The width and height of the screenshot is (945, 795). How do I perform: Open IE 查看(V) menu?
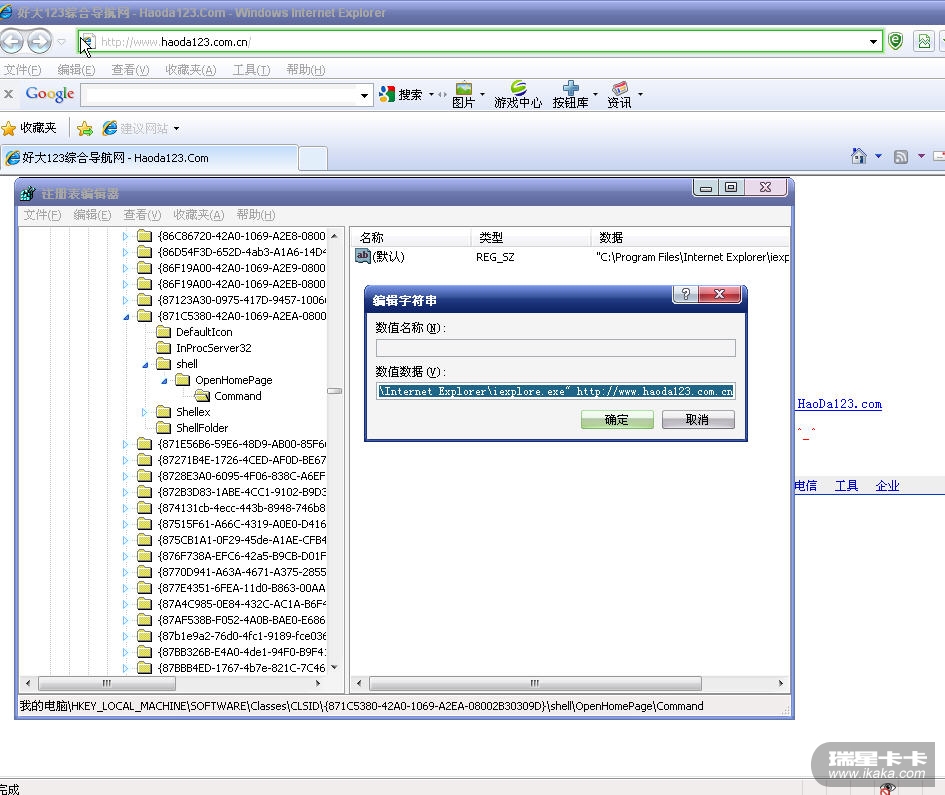pos(130,70)
